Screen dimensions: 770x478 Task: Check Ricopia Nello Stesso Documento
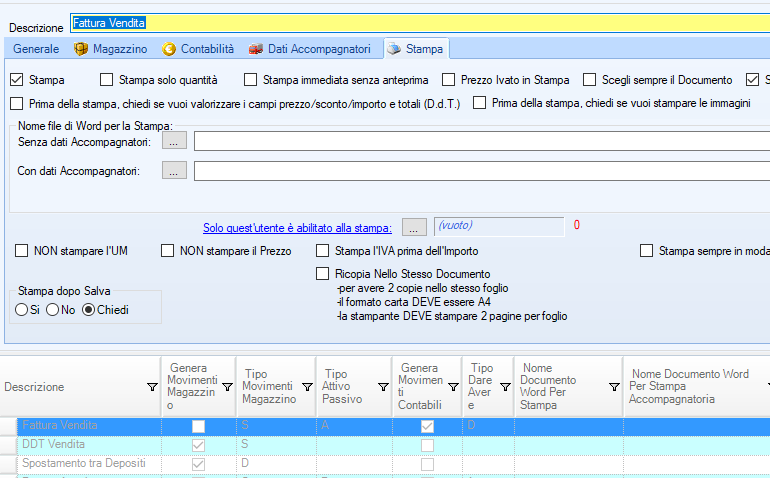coord(323,274)
